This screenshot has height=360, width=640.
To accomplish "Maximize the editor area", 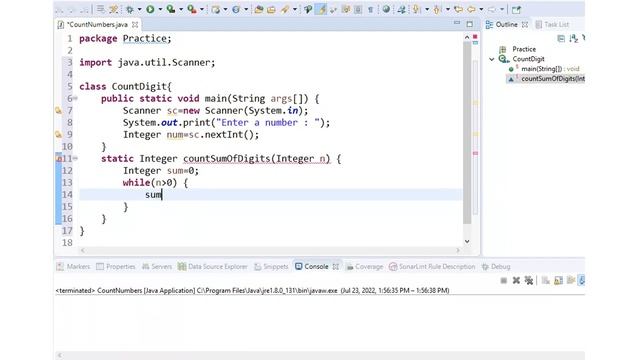I will pyautogui.click(x=470, y=24).
